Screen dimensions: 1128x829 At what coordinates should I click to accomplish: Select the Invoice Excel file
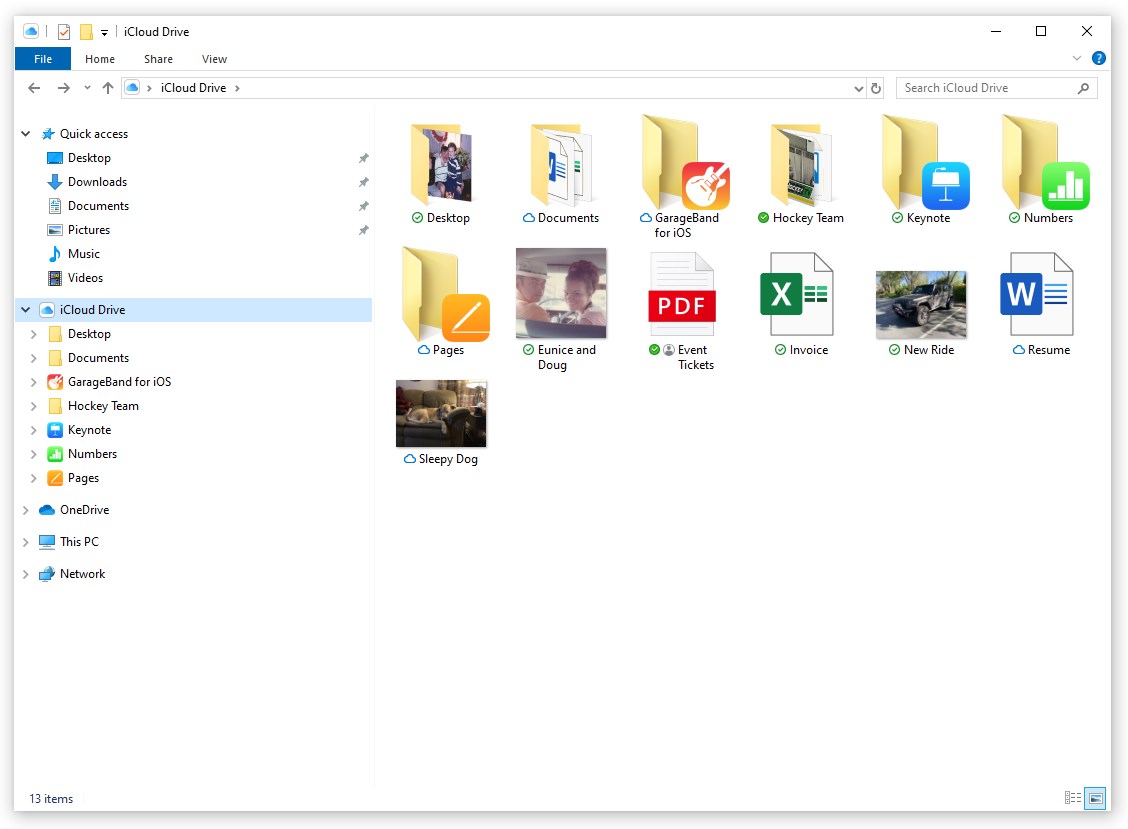click(797, 294)
